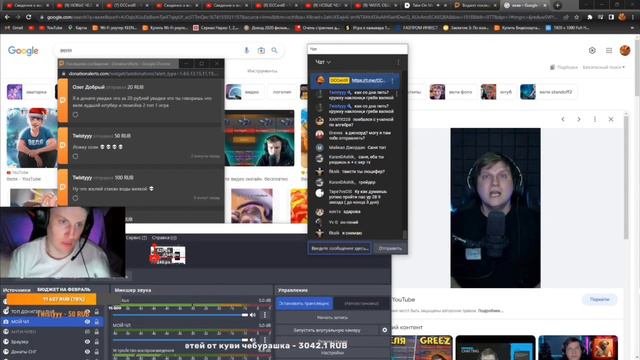640x360 pixels.
Task: Open the pinned chat link
Action: coord(369,81)
